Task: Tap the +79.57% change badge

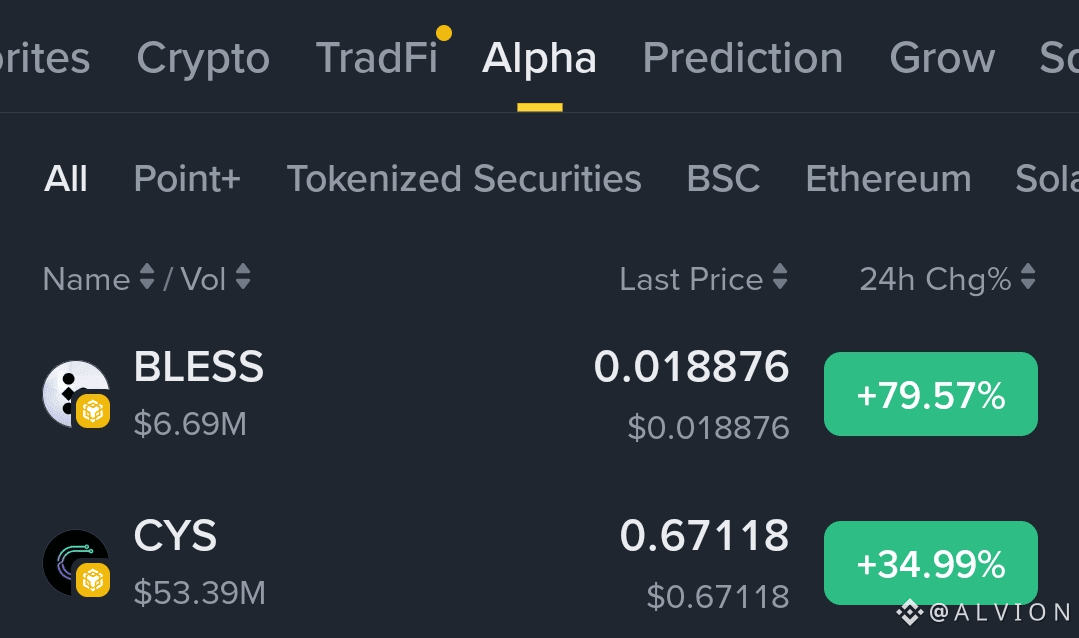Action: (930, 394)
